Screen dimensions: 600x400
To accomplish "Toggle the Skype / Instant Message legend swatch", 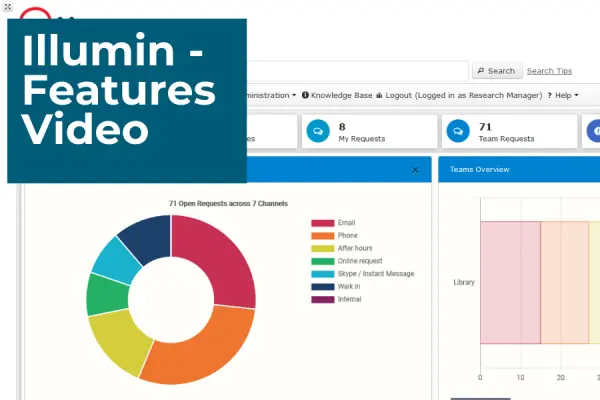I will click(323, 274).
